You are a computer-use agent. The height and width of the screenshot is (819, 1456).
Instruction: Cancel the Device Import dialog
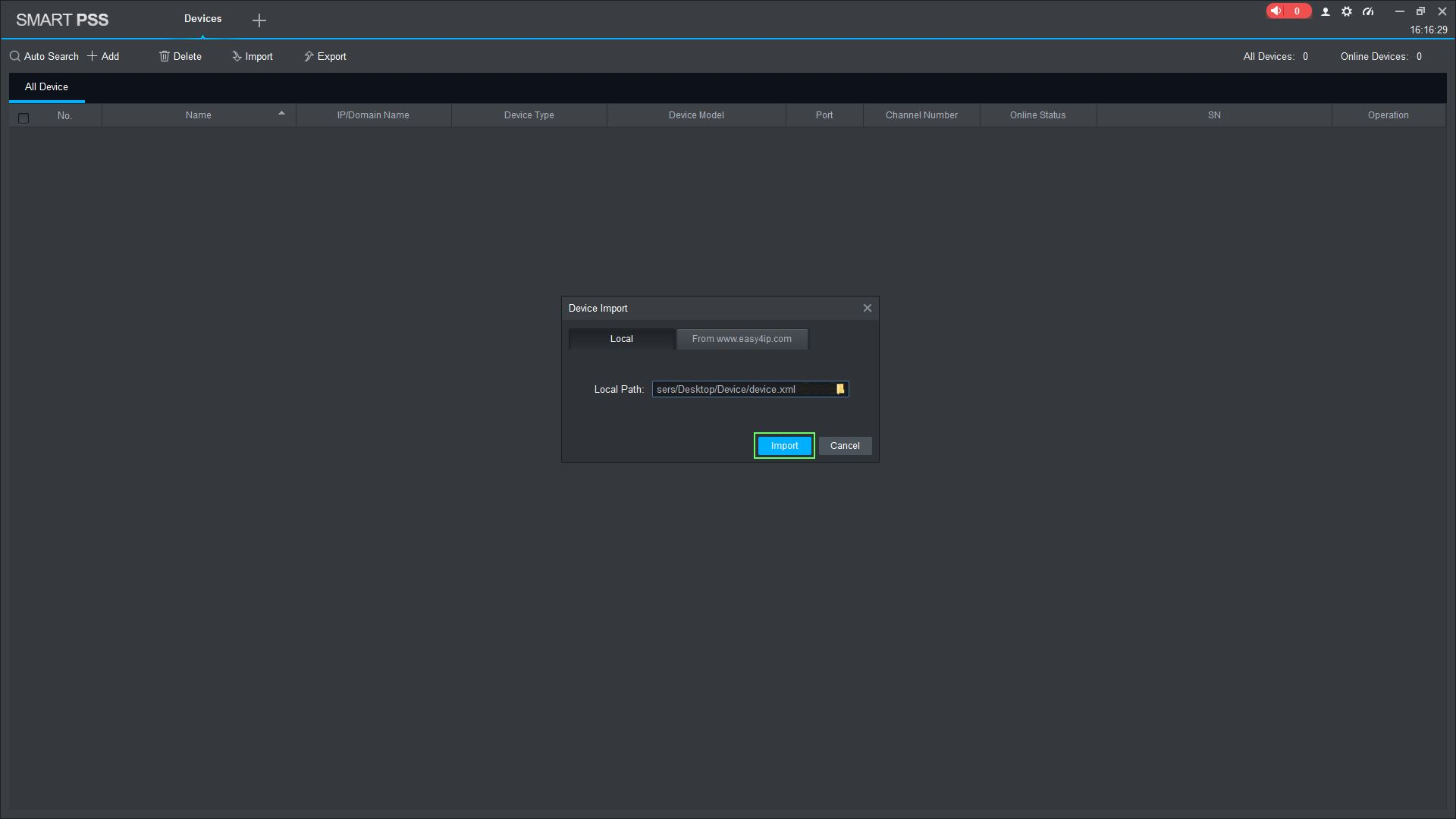pyautogui.click(x=845, y=446)
